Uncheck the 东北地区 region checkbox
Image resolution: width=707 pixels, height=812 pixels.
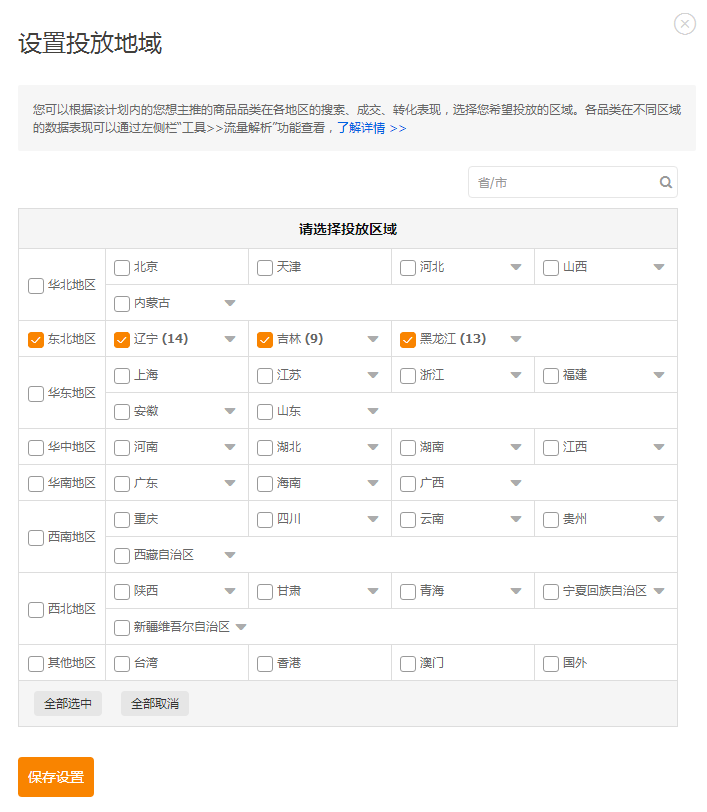pyautogui.click(x=36, y=339)
